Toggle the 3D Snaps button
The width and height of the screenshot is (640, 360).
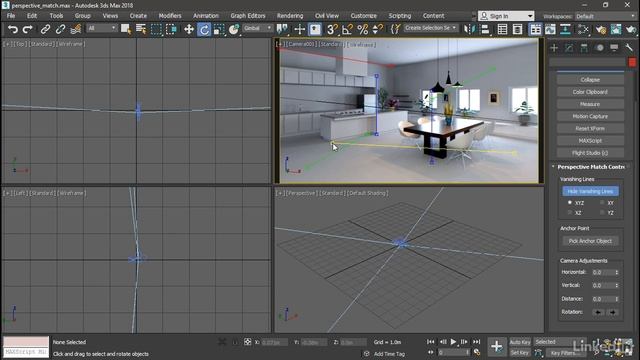332,29
